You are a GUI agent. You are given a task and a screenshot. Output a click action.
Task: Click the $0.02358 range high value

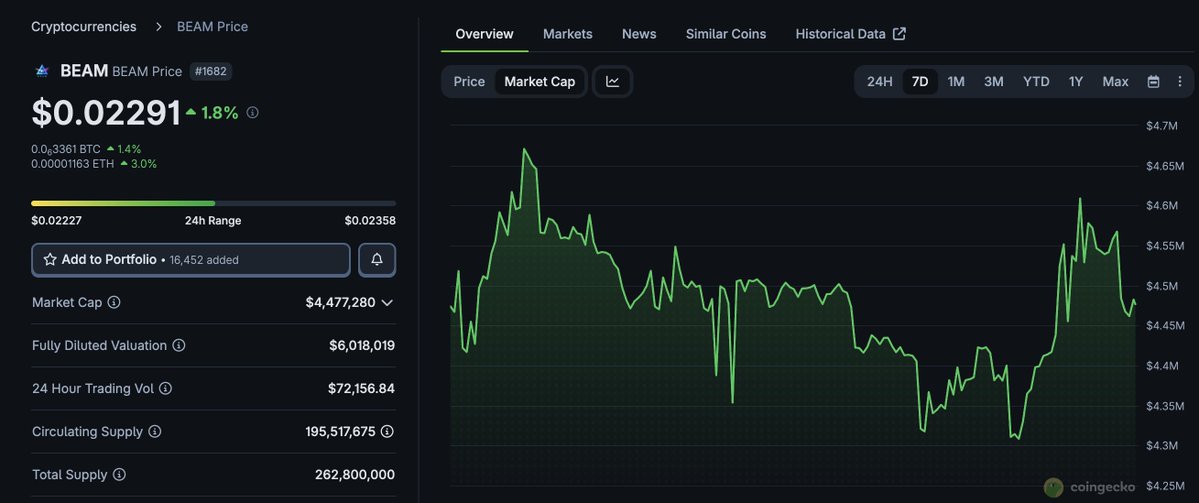[370, 221]
